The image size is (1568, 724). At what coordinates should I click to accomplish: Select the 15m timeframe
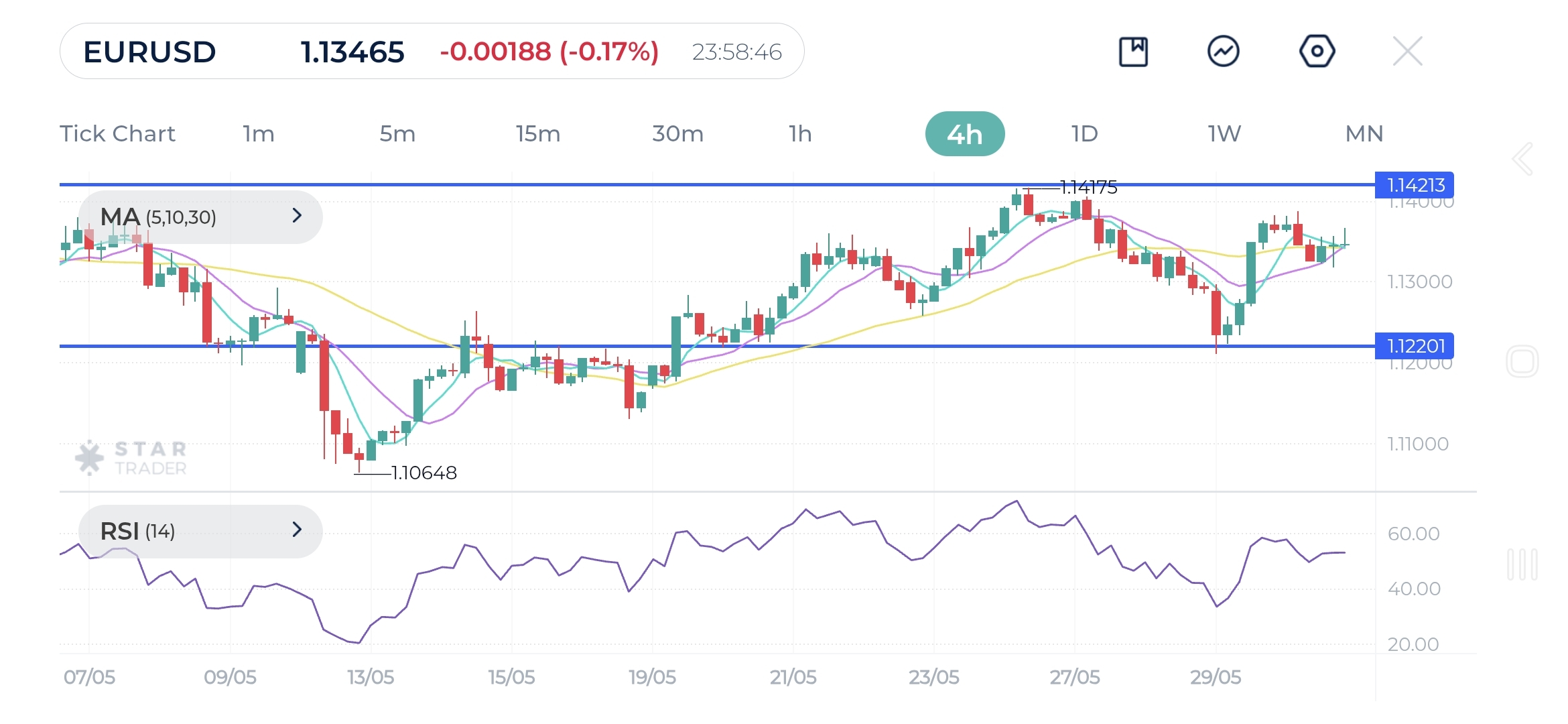(x=537, y=134)
